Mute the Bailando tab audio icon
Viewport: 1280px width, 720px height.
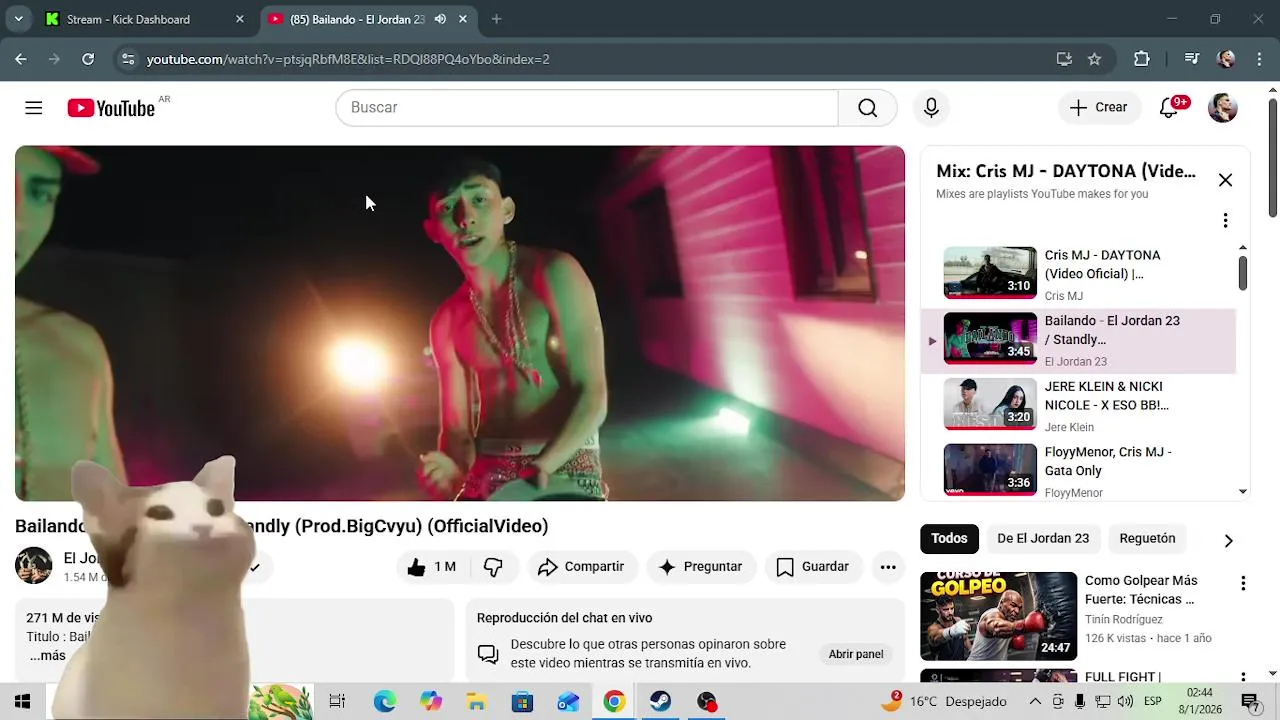point(440,19)
